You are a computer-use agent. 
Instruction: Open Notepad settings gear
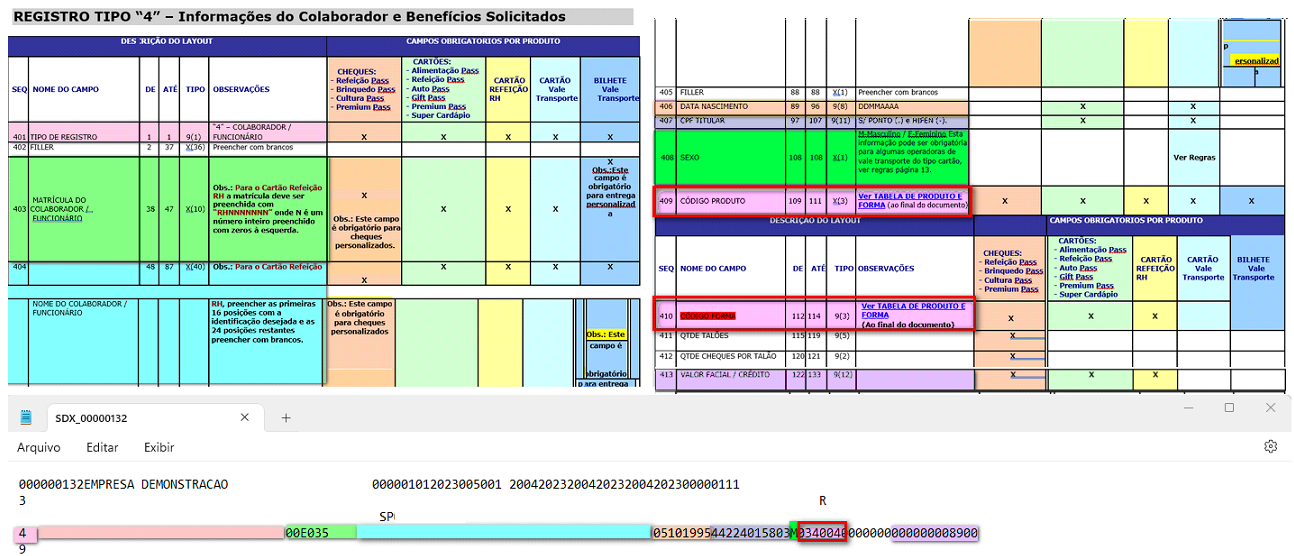pyautogui.click(x=1270, y=447)
